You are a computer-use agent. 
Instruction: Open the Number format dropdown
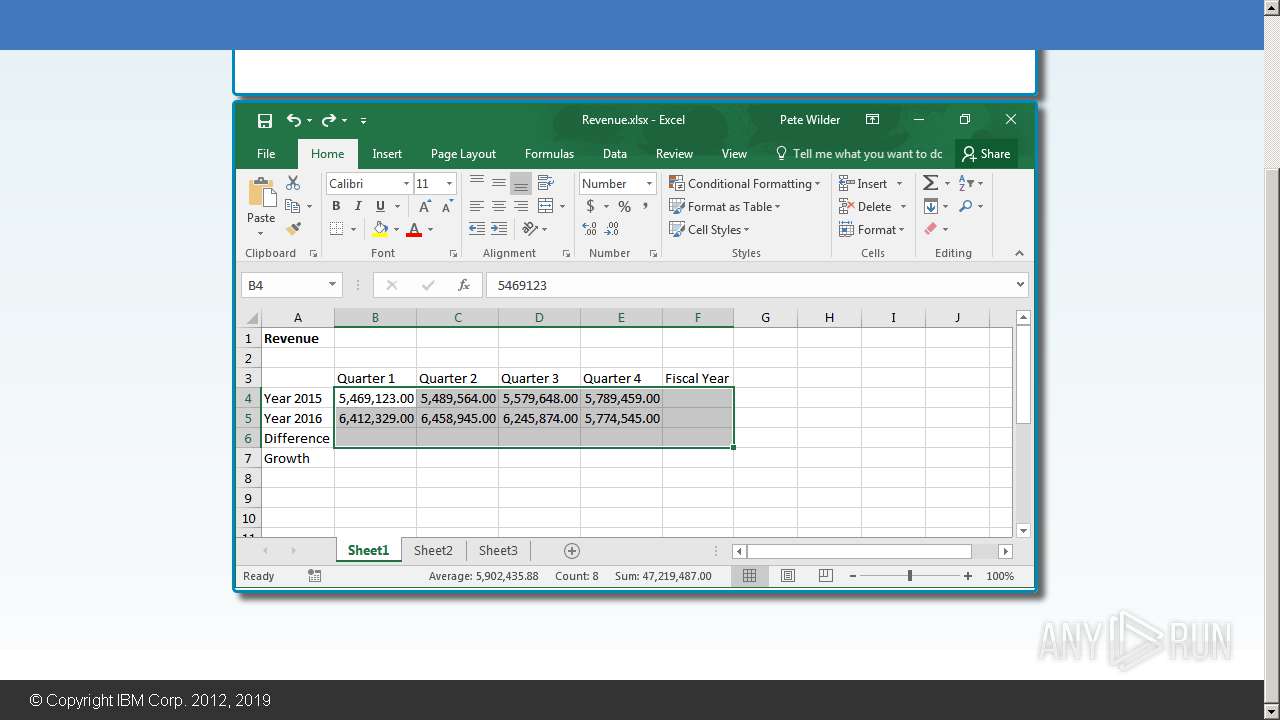pos(649,183)
